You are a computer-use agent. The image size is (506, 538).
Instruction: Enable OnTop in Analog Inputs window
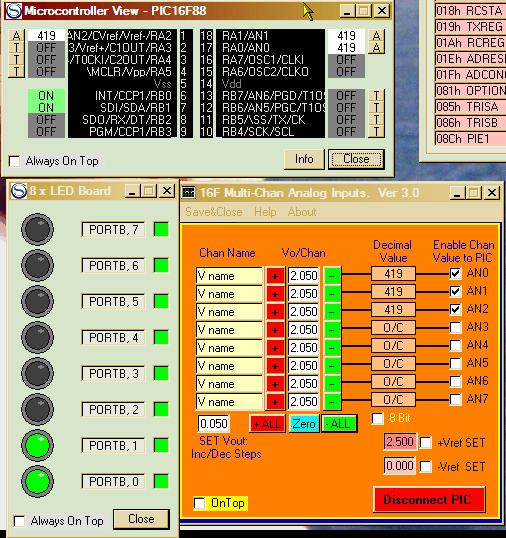[199, 503]
